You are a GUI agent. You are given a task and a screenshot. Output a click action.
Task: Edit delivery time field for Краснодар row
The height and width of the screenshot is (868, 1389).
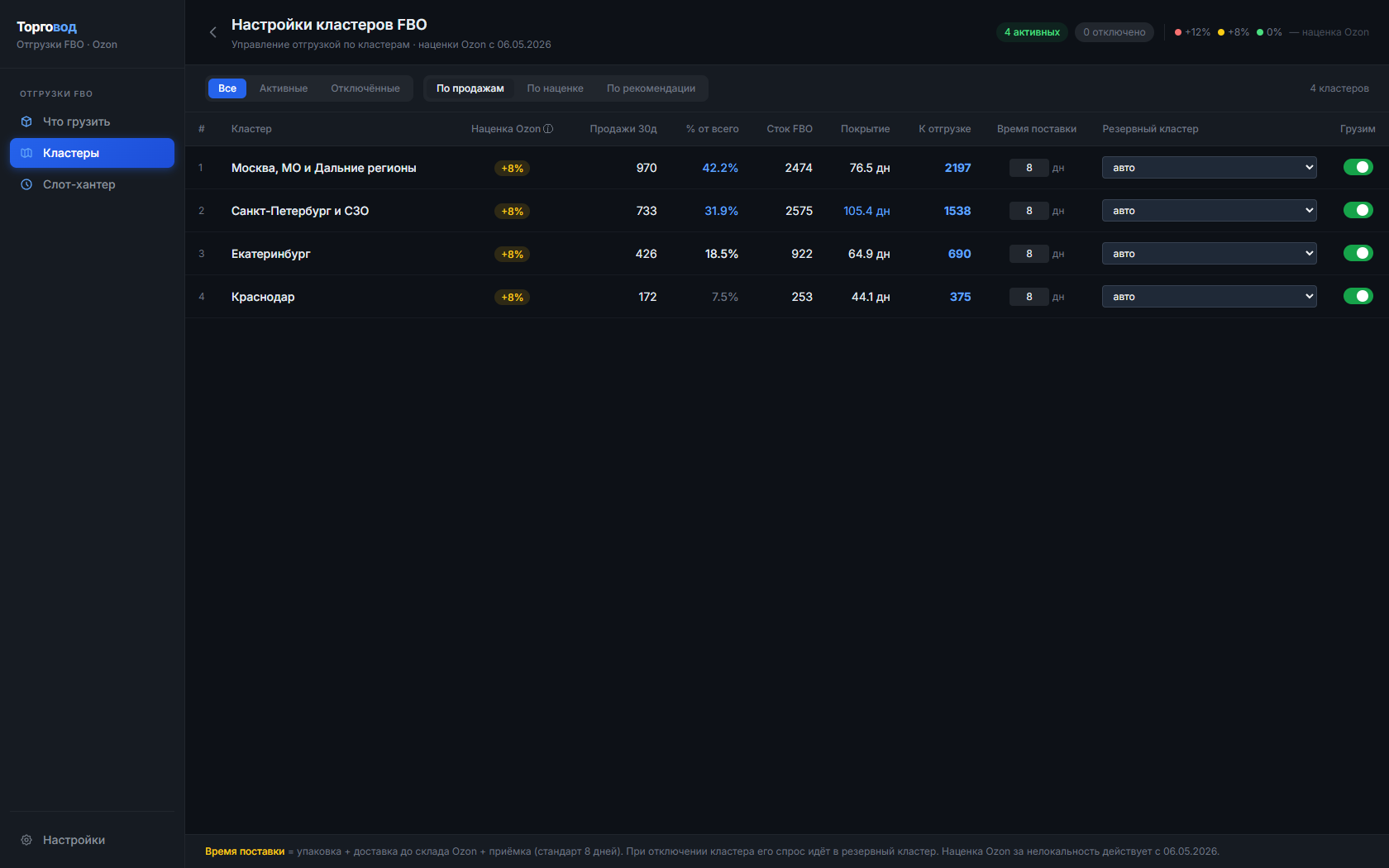coord(1029,297)
